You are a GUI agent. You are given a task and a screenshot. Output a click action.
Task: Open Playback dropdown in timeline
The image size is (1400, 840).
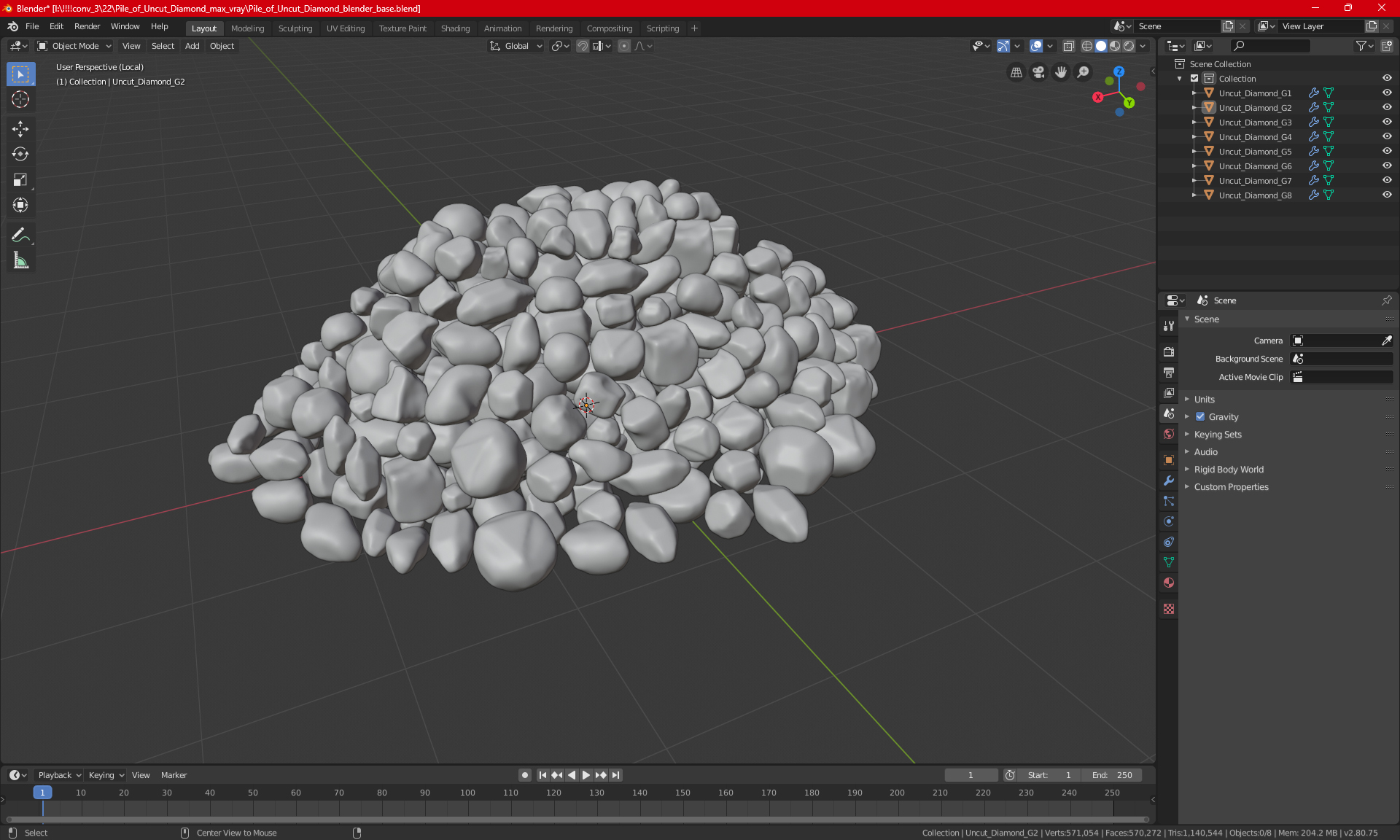(x=59, y=775)
